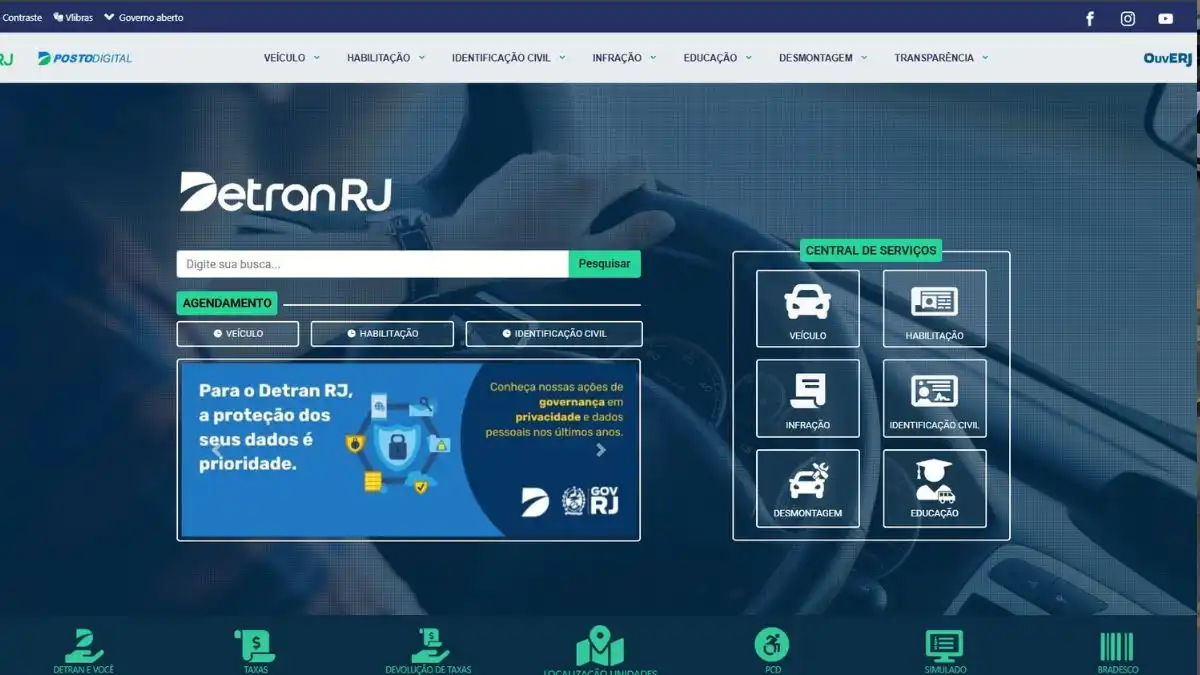
Task: Open the INFRAÇÃO navigation menu item
Action: tap(617, 58)
